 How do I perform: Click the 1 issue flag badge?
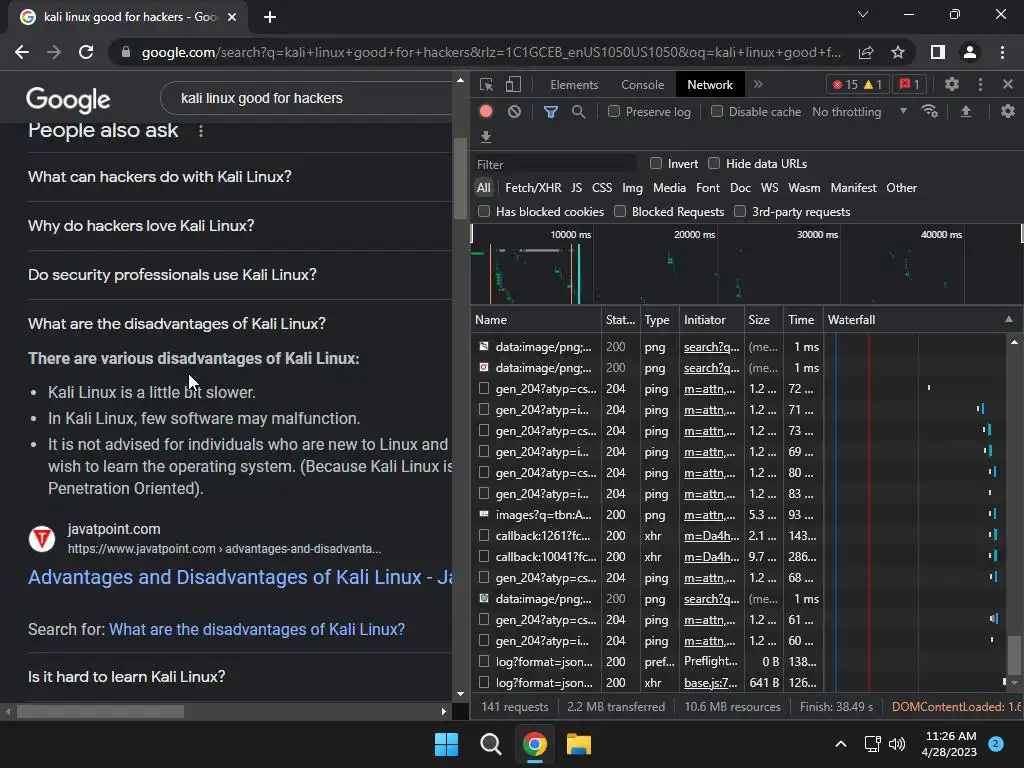(909, 84)
